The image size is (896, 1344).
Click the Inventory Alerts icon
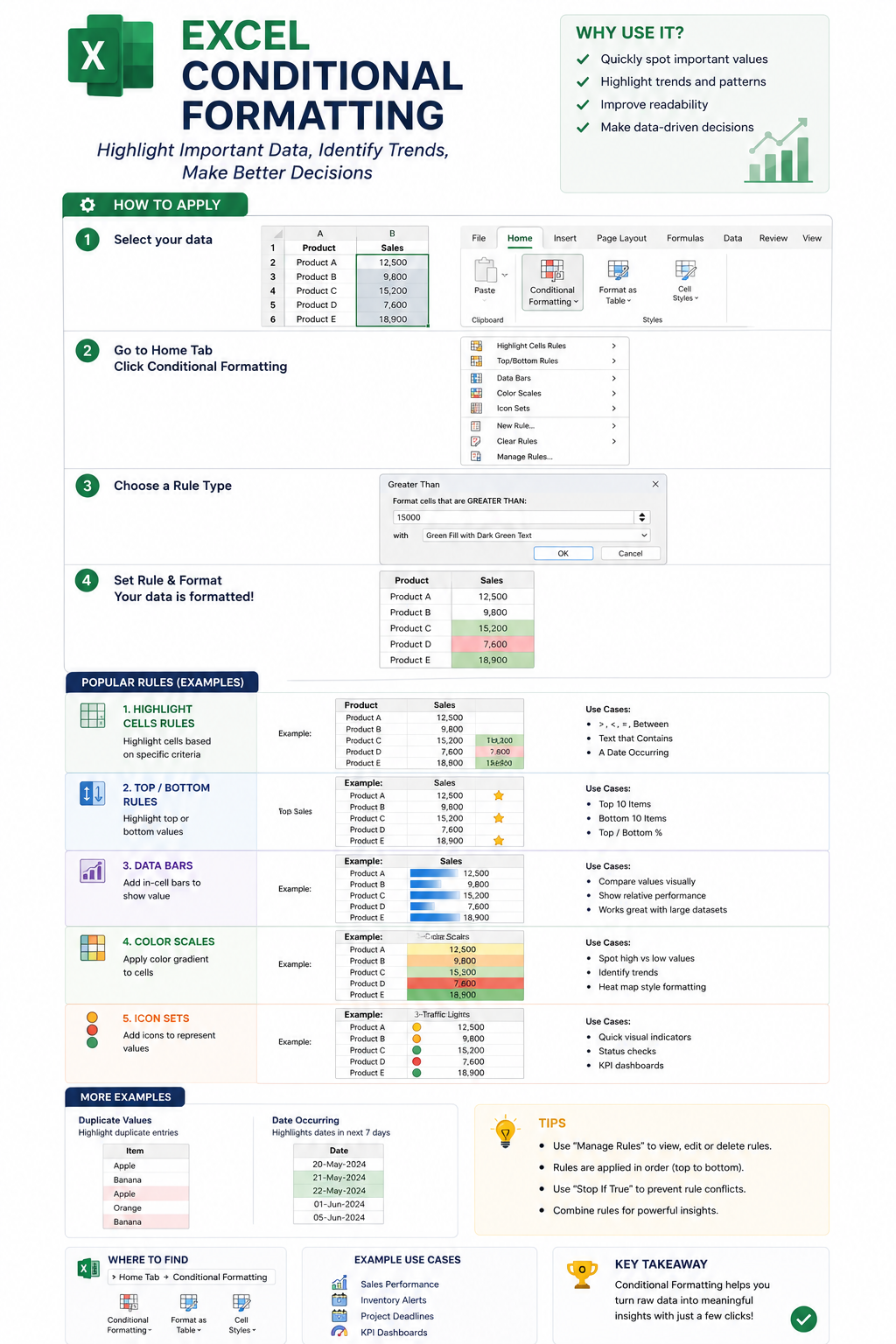coord(339,1299)
